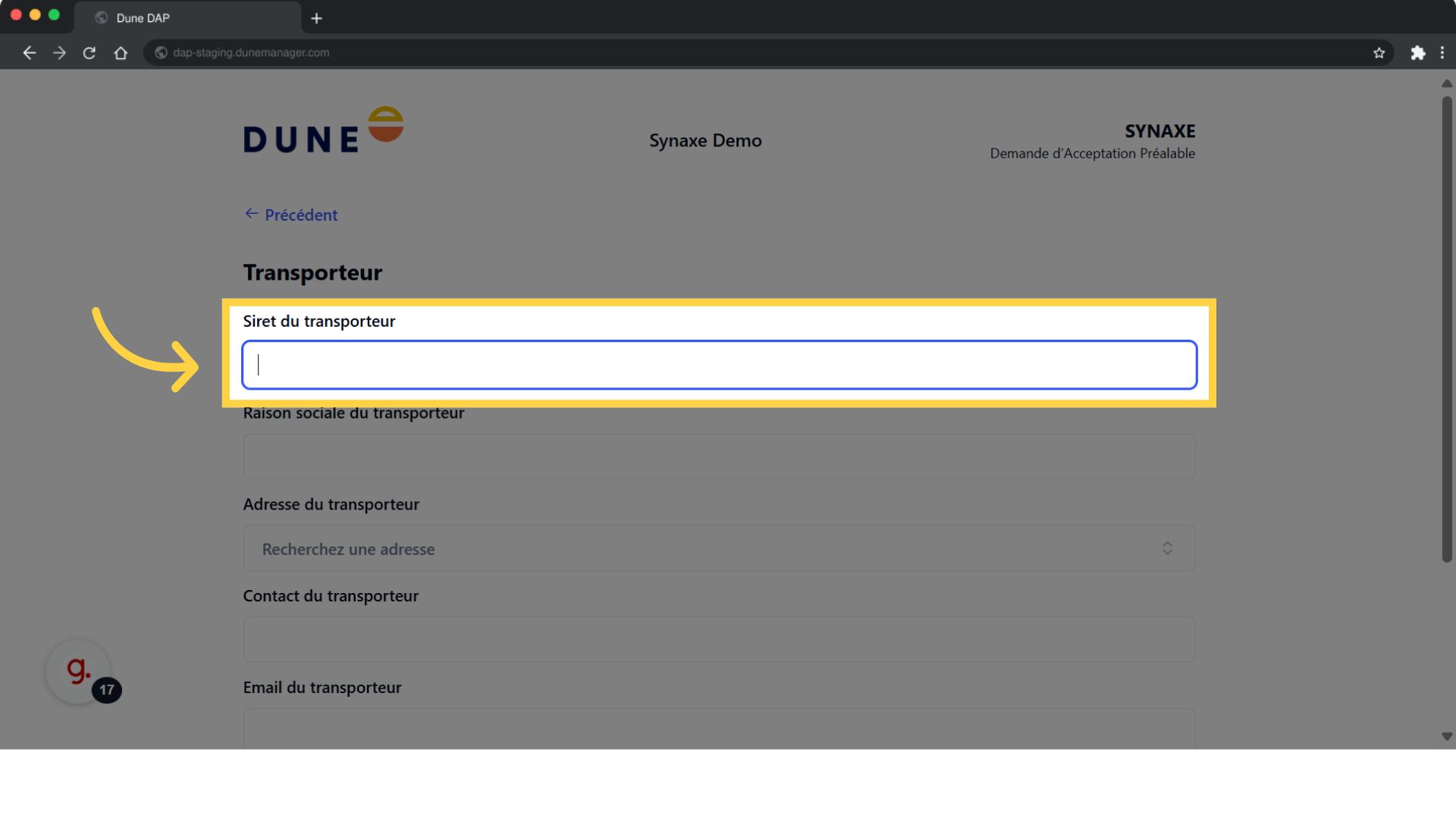Open the browser three-dot menu
This screenshot has height=819, width=1456.
point(1442,52)
